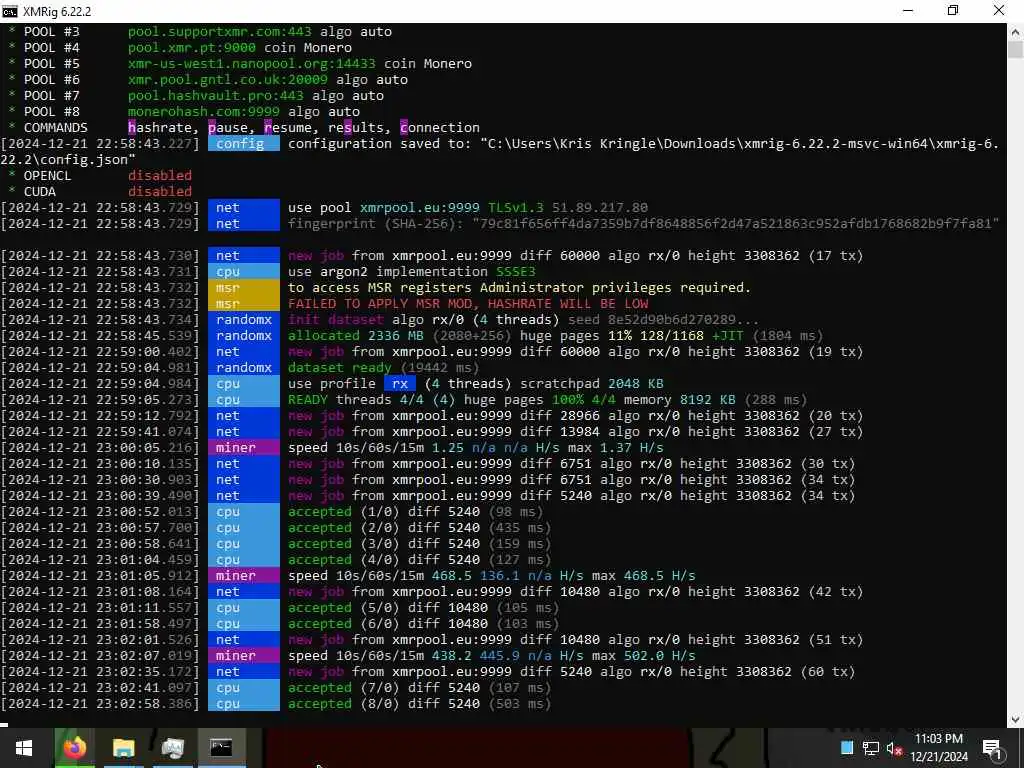Viewport: 1024px width, 768px height.
Task: Click monerohash.com:9999 pool address
Action: [x=204, y=112]
